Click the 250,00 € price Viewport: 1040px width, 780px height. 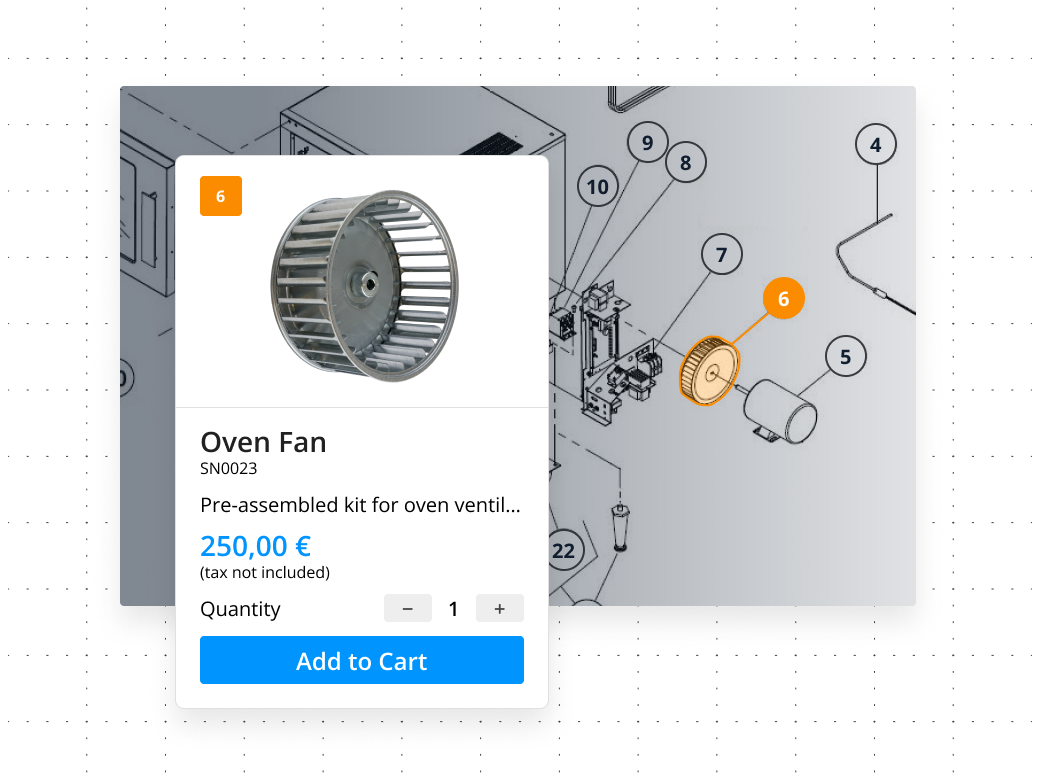255,547
